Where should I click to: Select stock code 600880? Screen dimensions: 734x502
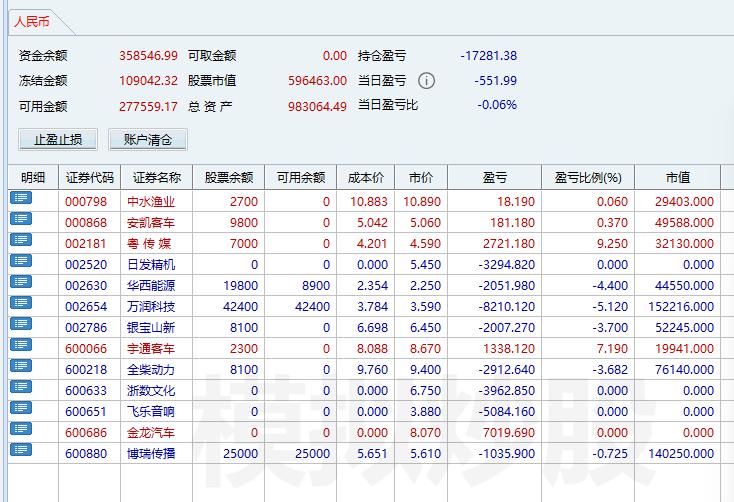(86, 454)
